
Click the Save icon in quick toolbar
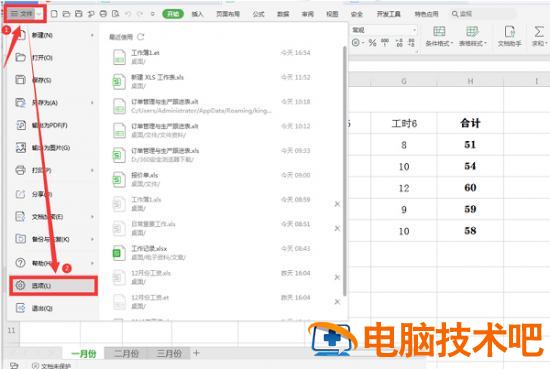click(79, 14)
